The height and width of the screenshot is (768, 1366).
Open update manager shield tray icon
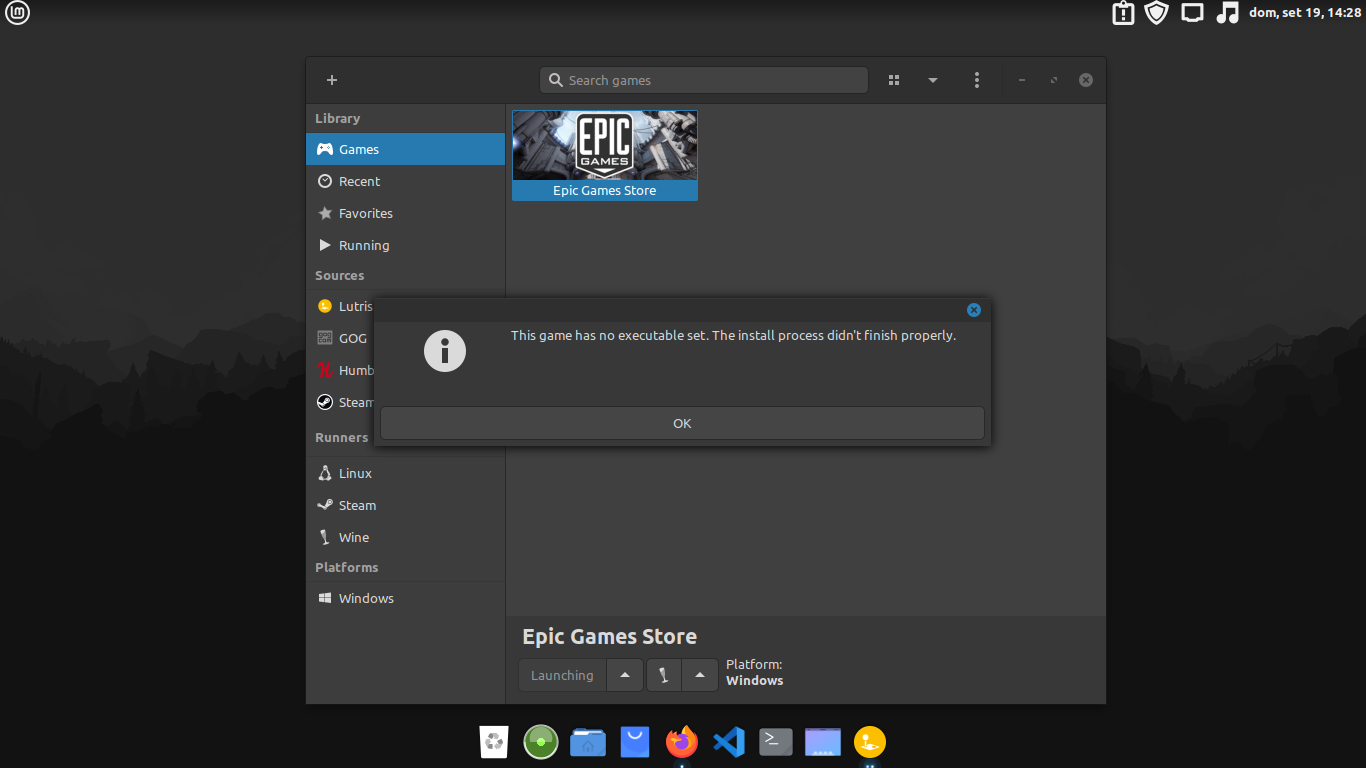(x=1156, y=13)
